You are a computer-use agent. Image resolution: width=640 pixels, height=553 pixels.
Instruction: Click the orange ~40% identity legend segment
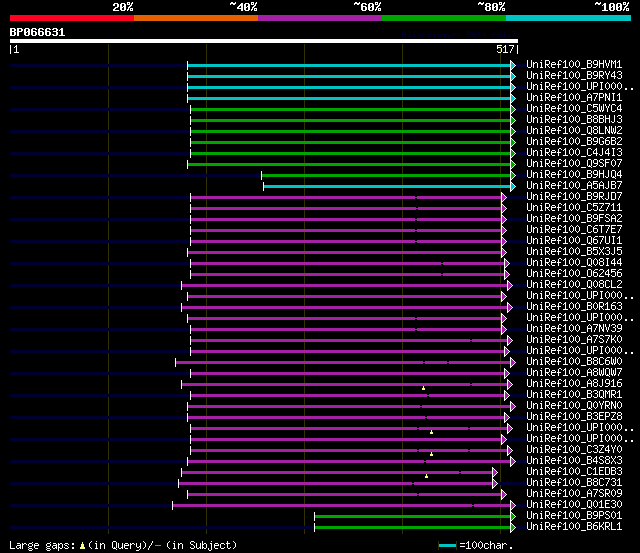pos(196,18)
